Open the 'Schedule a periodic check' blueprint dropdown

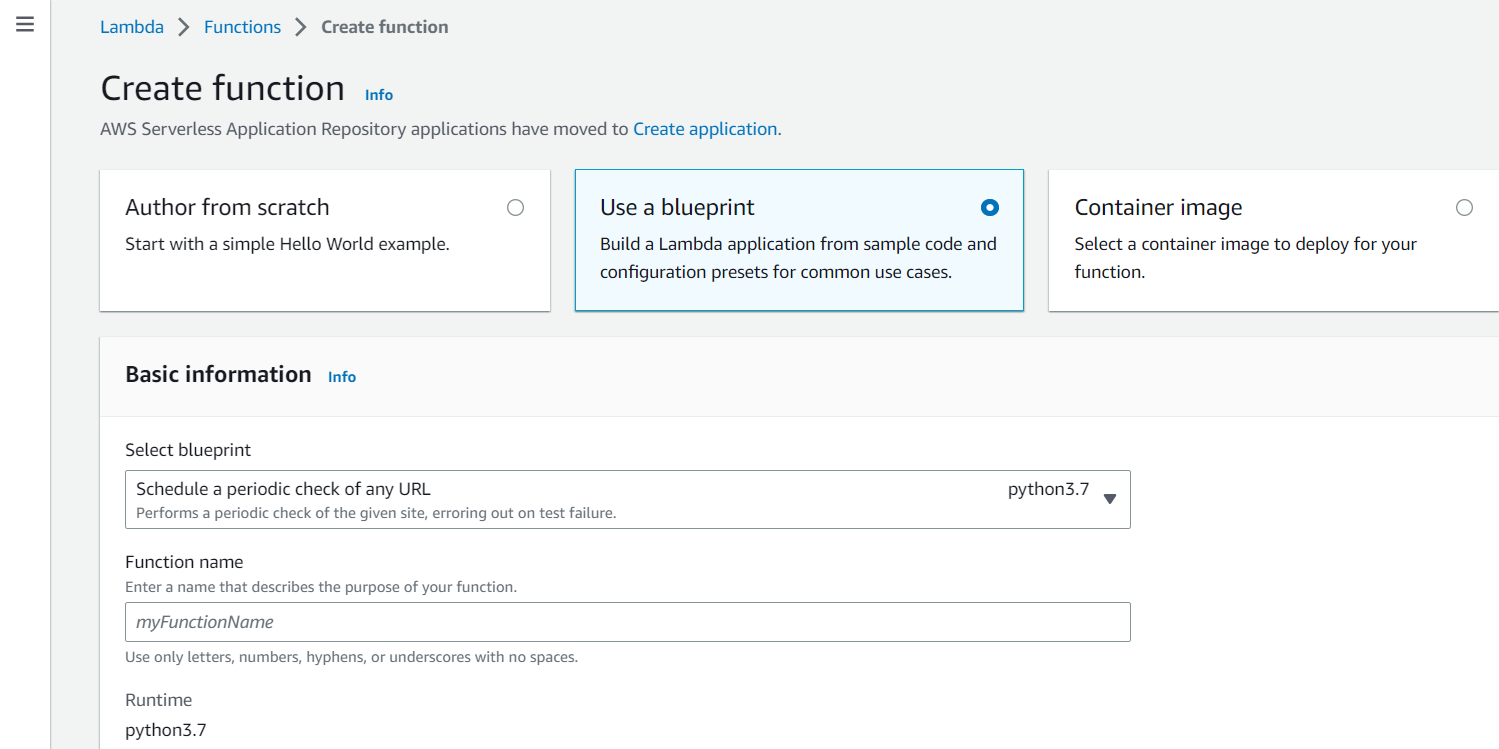[627, 499]
